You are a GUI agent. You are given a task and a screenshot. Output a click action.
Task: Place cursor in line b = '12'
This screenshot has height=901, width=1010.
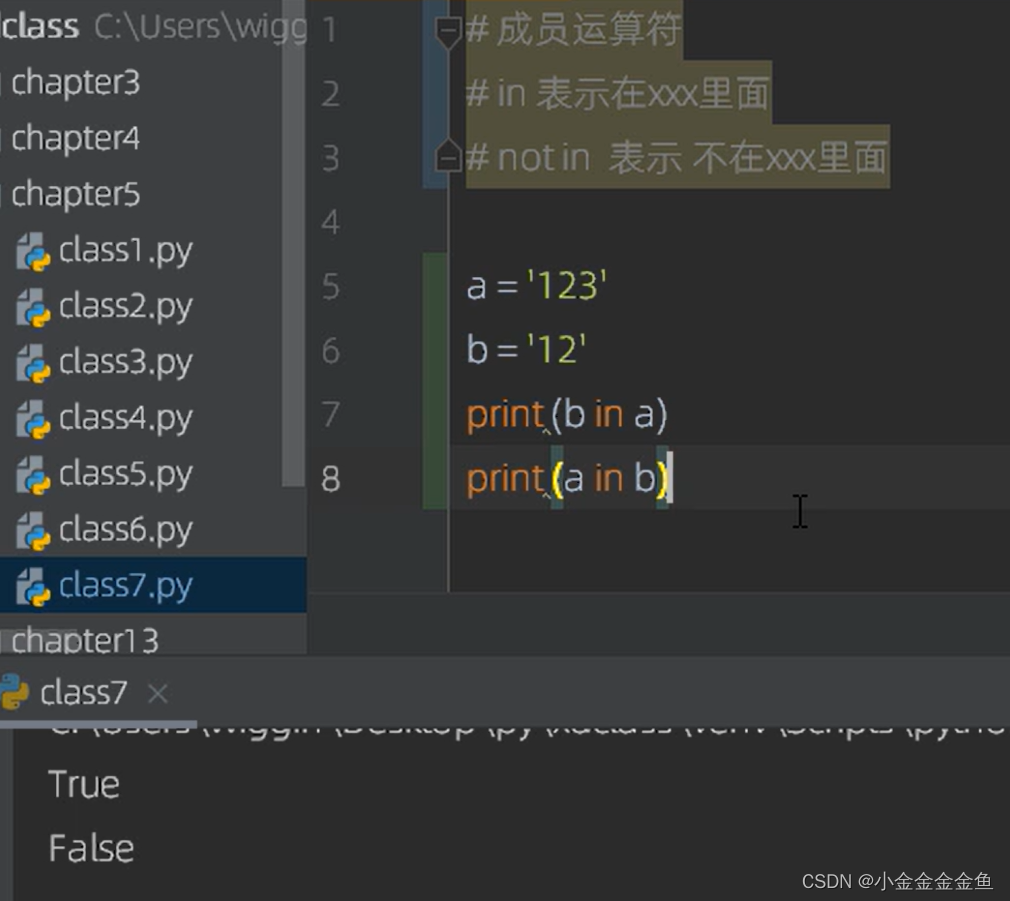coord(526,350)
